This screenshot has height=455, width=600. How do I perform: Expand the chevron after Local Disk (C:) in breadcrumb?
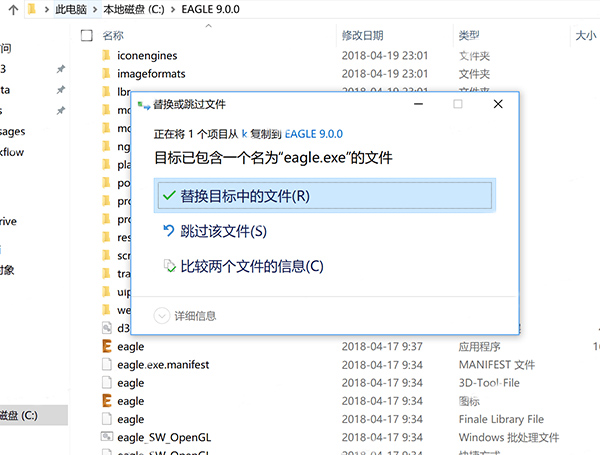click(173, 9)
